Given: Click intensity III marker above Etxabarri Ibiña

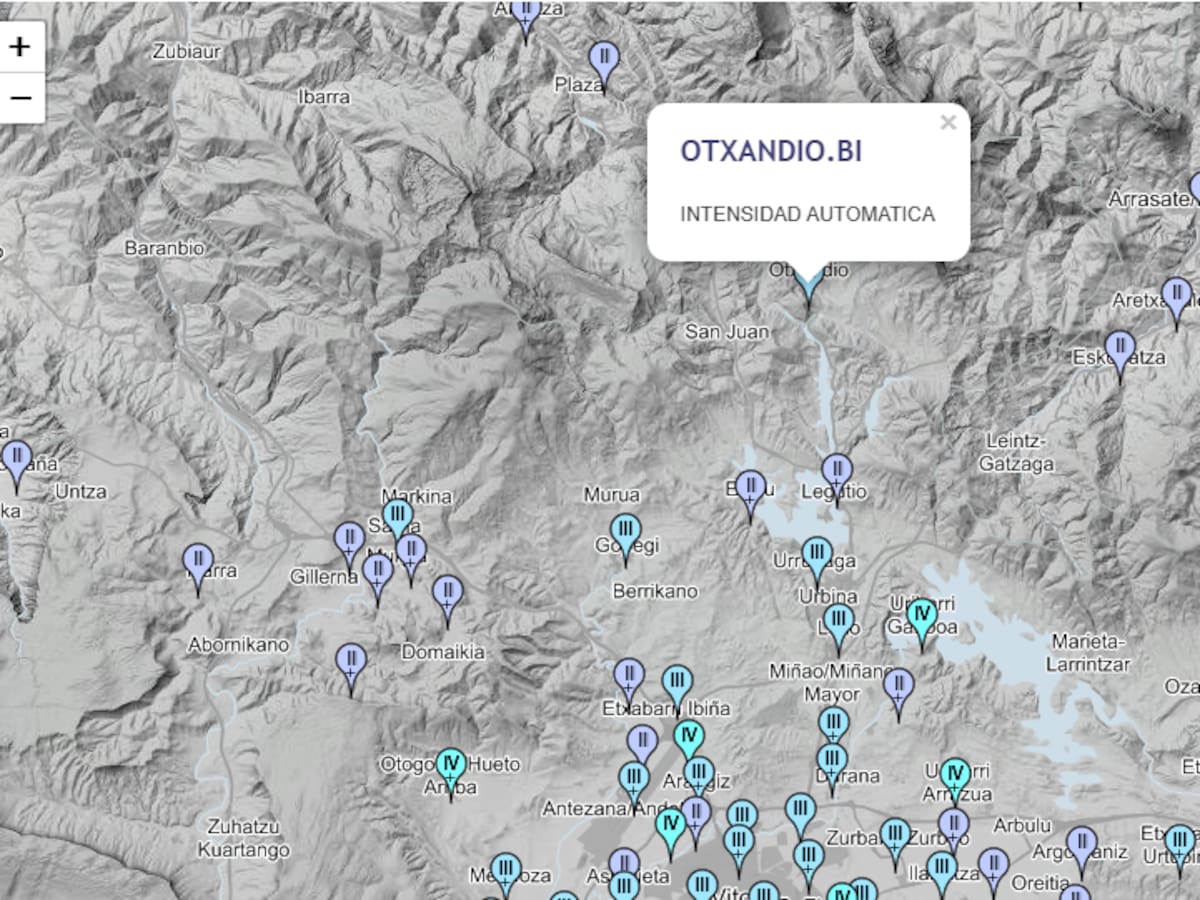Looking at the screenshot, I should coord(677,685).
